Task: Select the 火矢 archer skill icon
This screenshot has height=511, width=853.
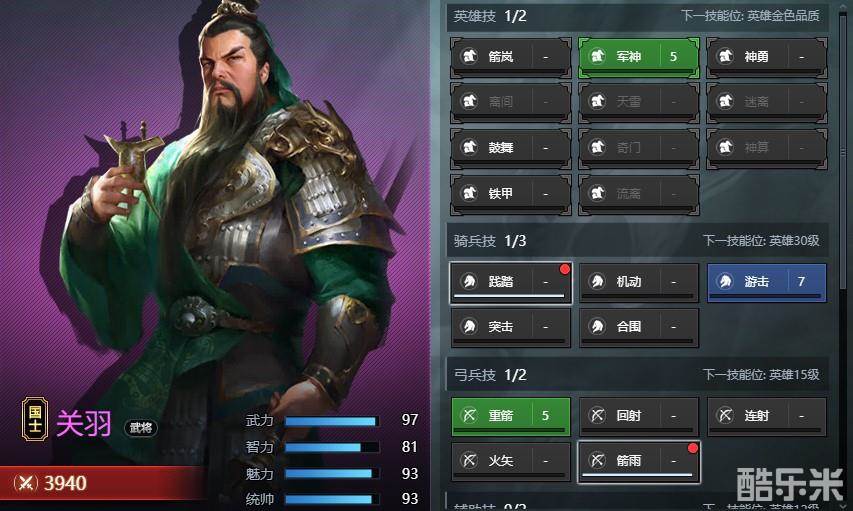Action: coord(469,460)
